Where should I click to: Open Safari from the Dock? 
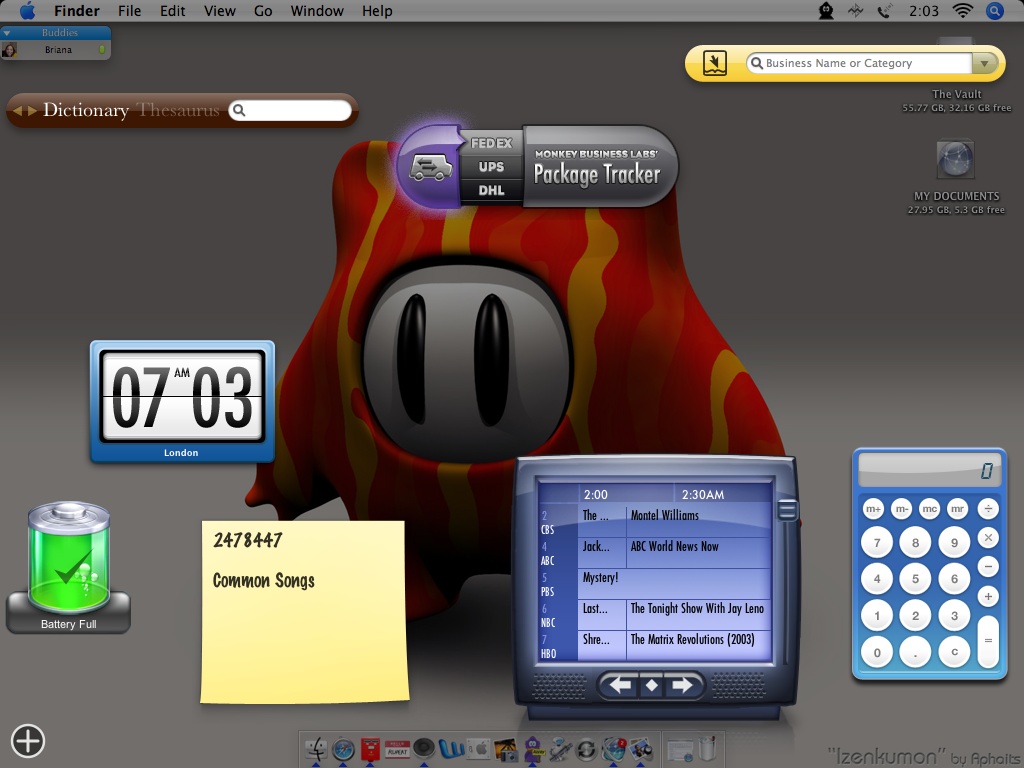[x=343, y=750]
